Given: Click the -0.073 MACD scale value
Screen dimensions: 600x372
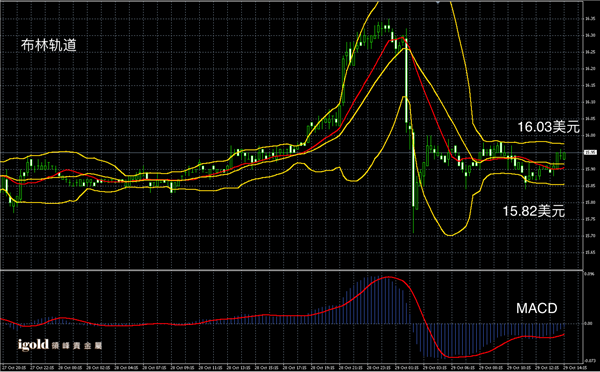Looking at the screenshot, I should (590, 360).
